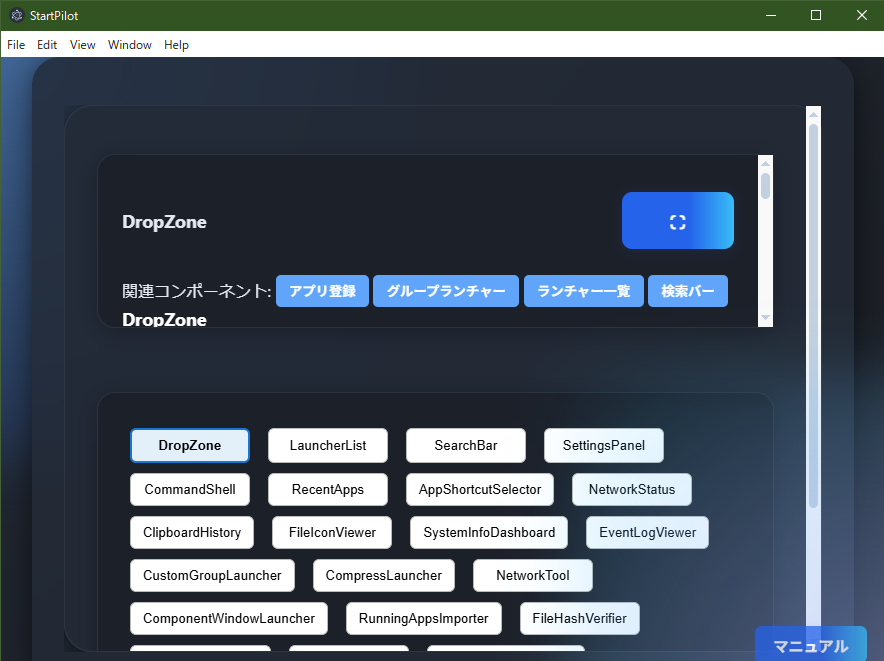Click the StartPilot logo in the title bar
Screen dimensions: 884x661
coord(15,15)
